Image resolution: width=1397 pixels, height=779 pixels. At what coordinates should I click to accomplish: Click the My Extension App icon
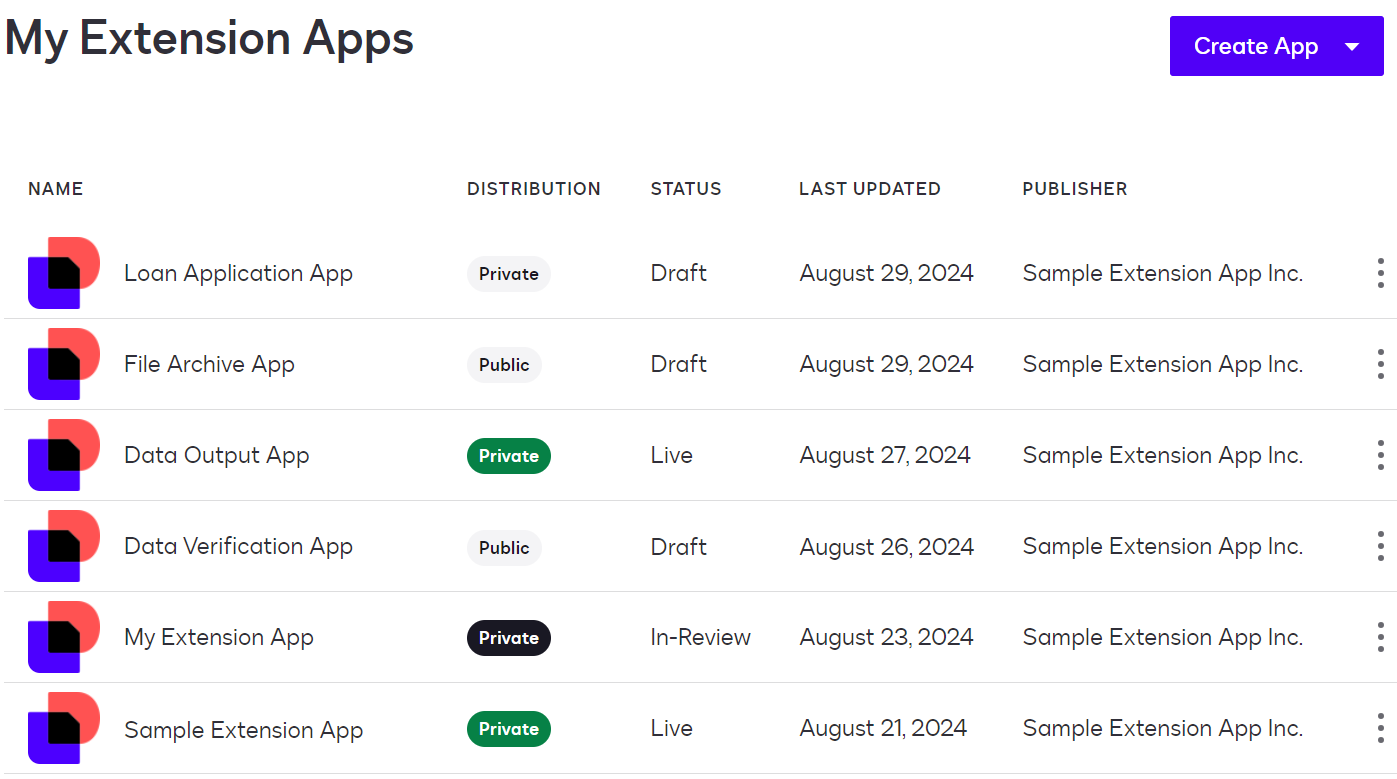click(63, 637)
